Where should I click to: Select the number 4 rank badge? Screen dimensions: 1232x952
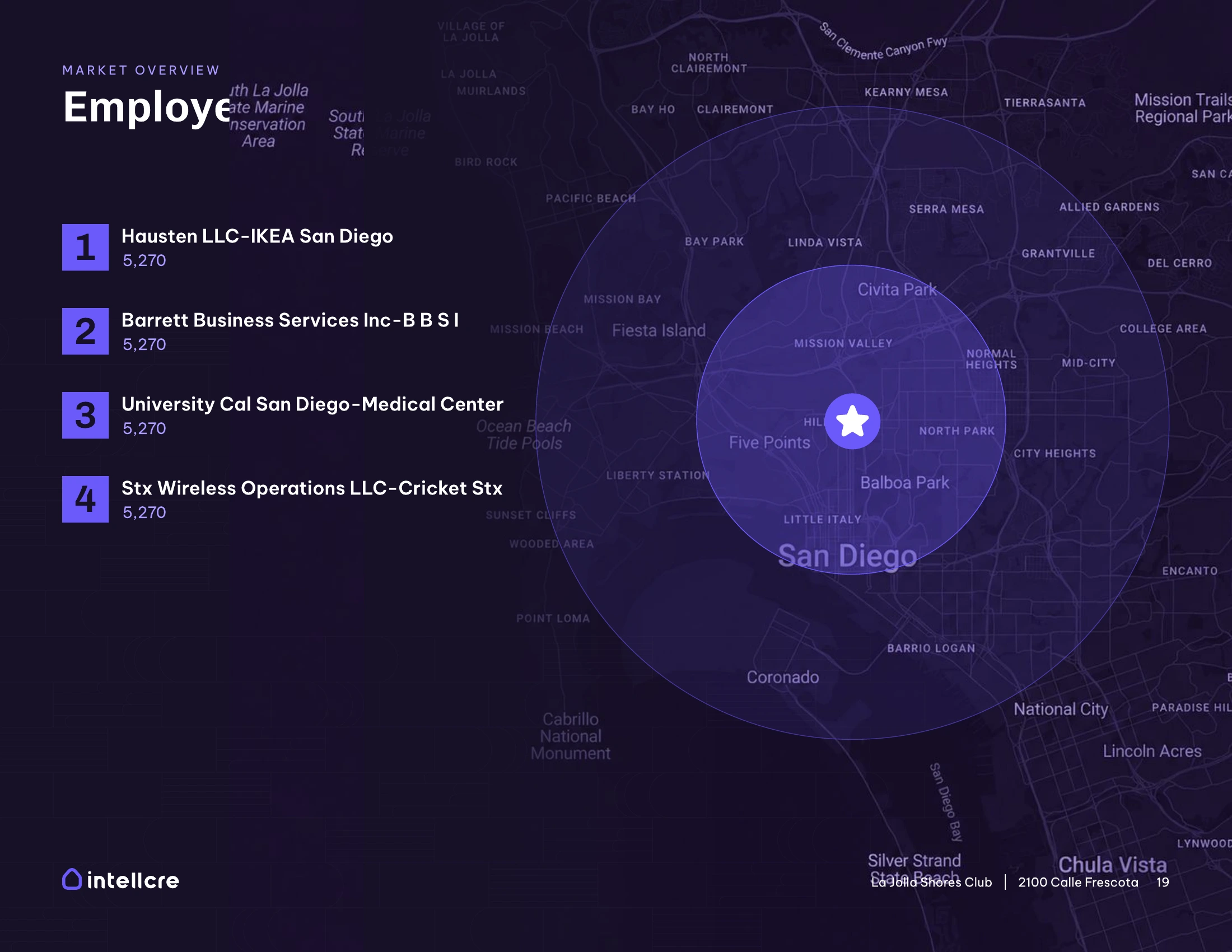(x=85, y=499)
